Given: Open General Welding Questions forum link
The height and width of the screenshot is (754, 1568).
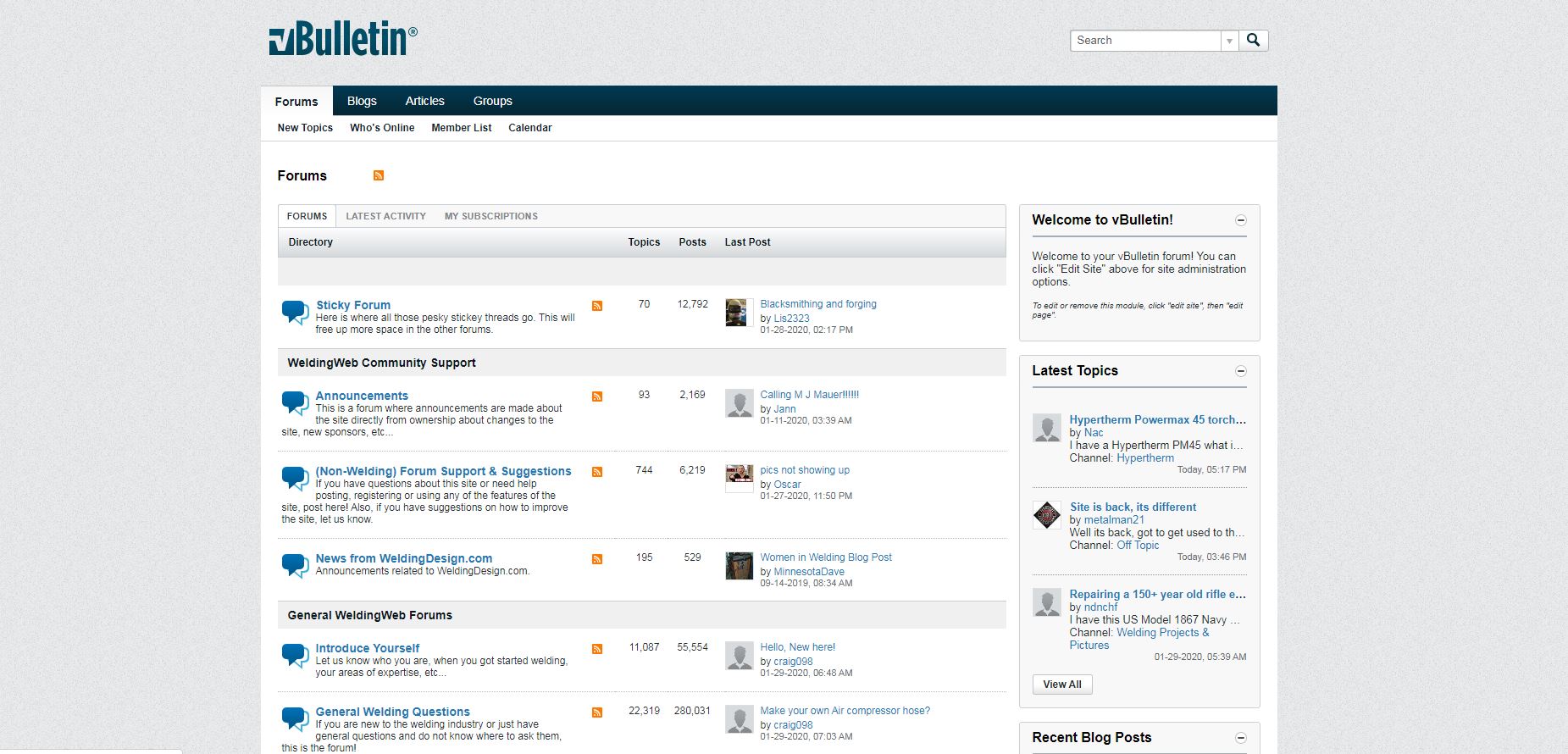Looking at the screenshot, I should 392,712.
